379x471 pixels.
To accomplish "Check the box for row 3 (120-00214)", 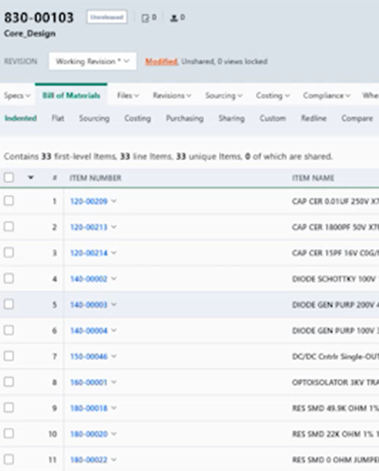I will click(x=9, y=252).
